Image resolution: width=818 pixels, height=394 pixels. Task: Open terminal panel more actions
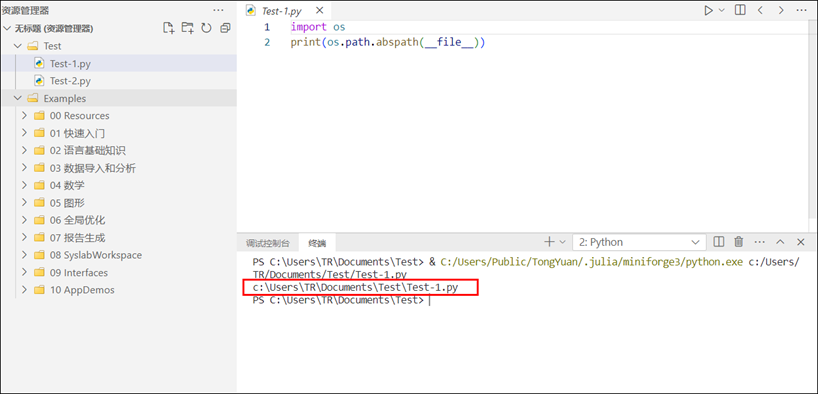(x=760, y=242)
